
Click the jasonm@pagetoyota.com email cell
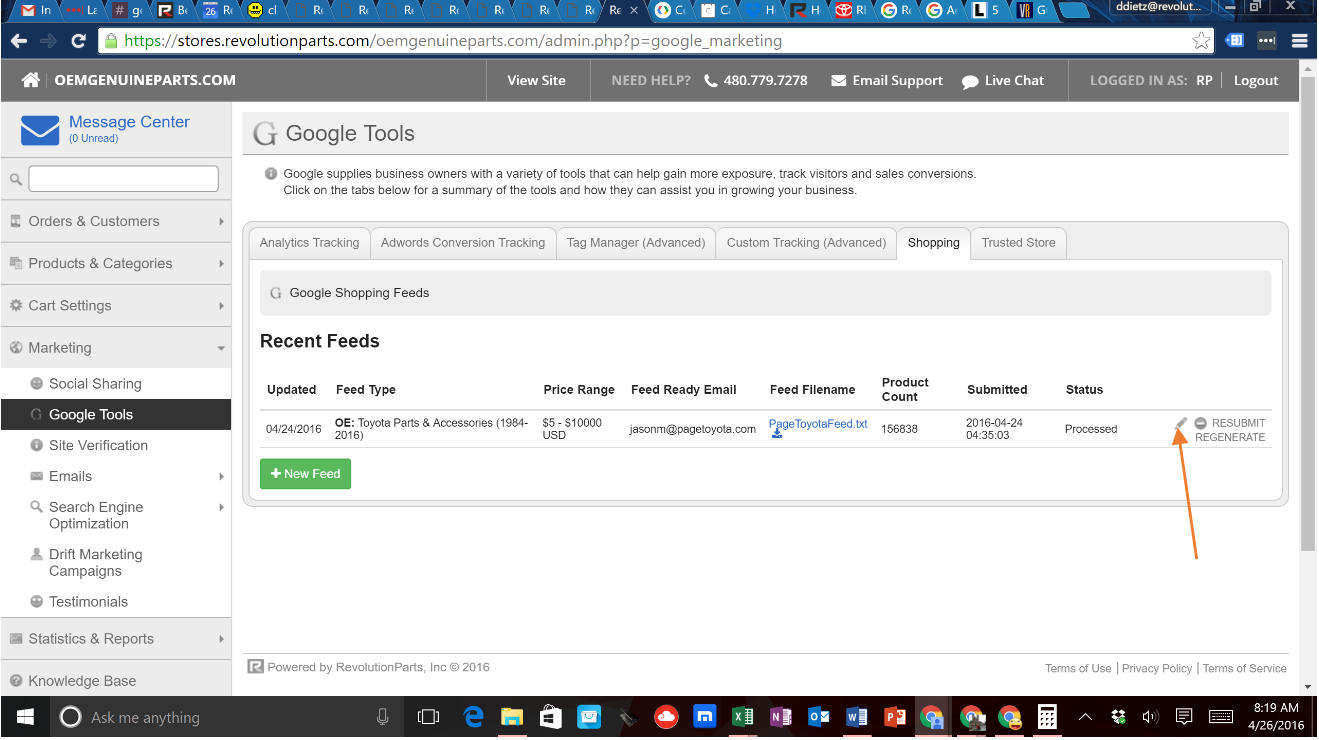[693, 429]
